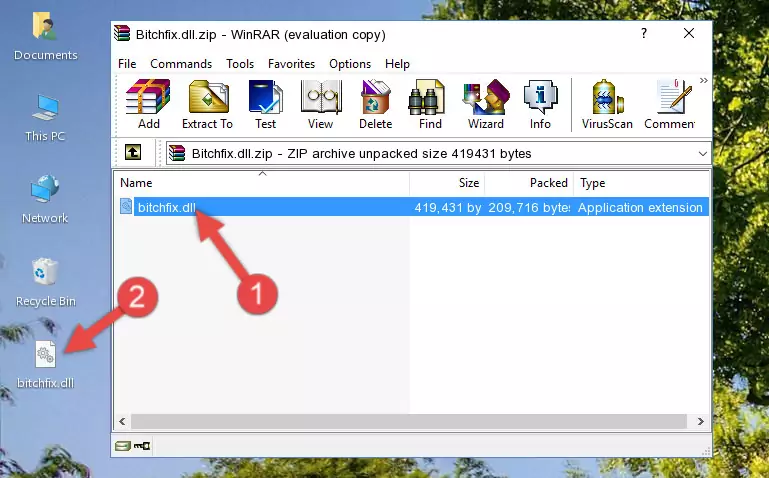Run VirusScan on the archive

(607, 104)
